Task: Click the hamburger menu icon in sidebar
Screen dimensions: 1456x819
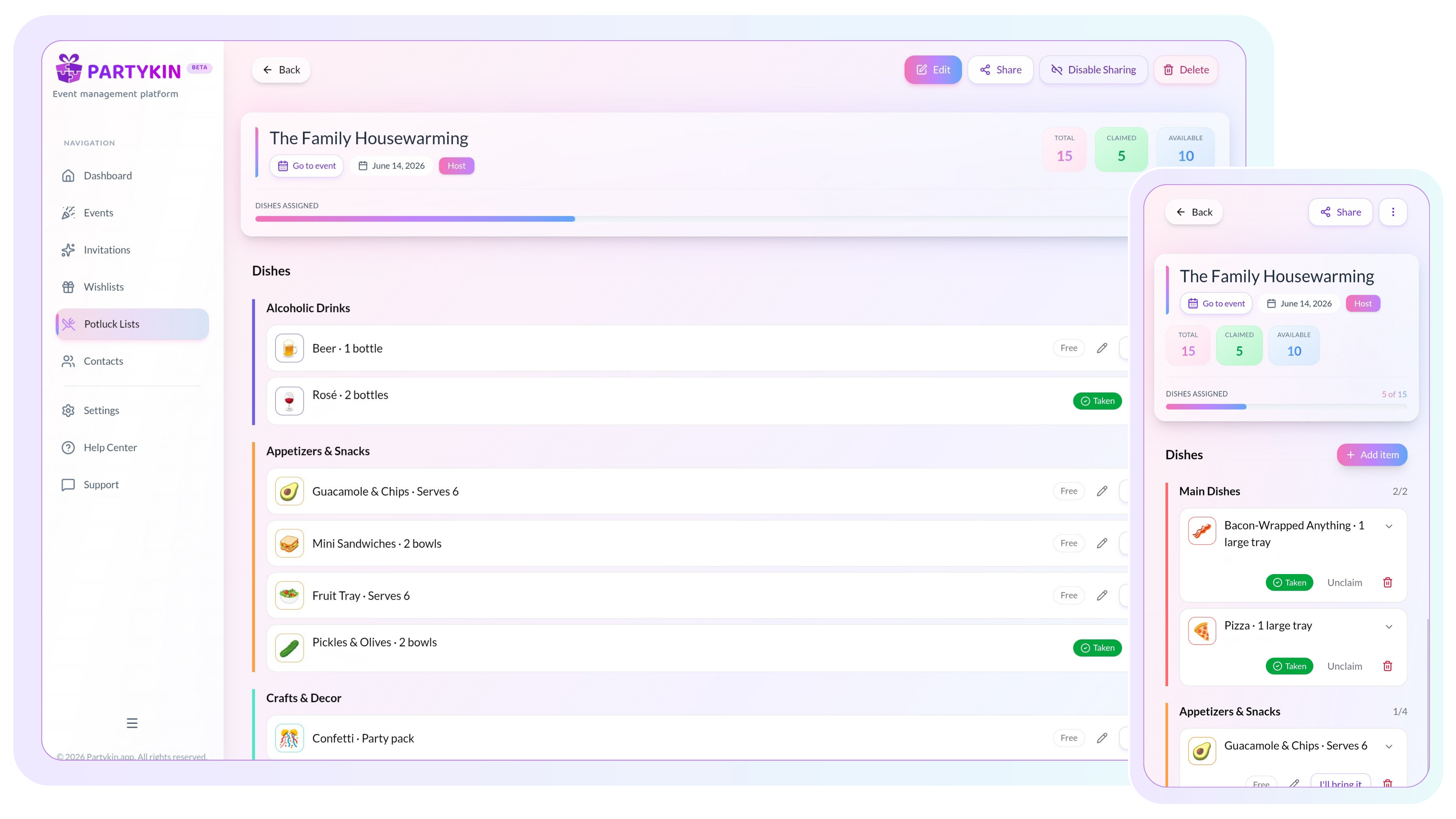Action: coord(132,723)
